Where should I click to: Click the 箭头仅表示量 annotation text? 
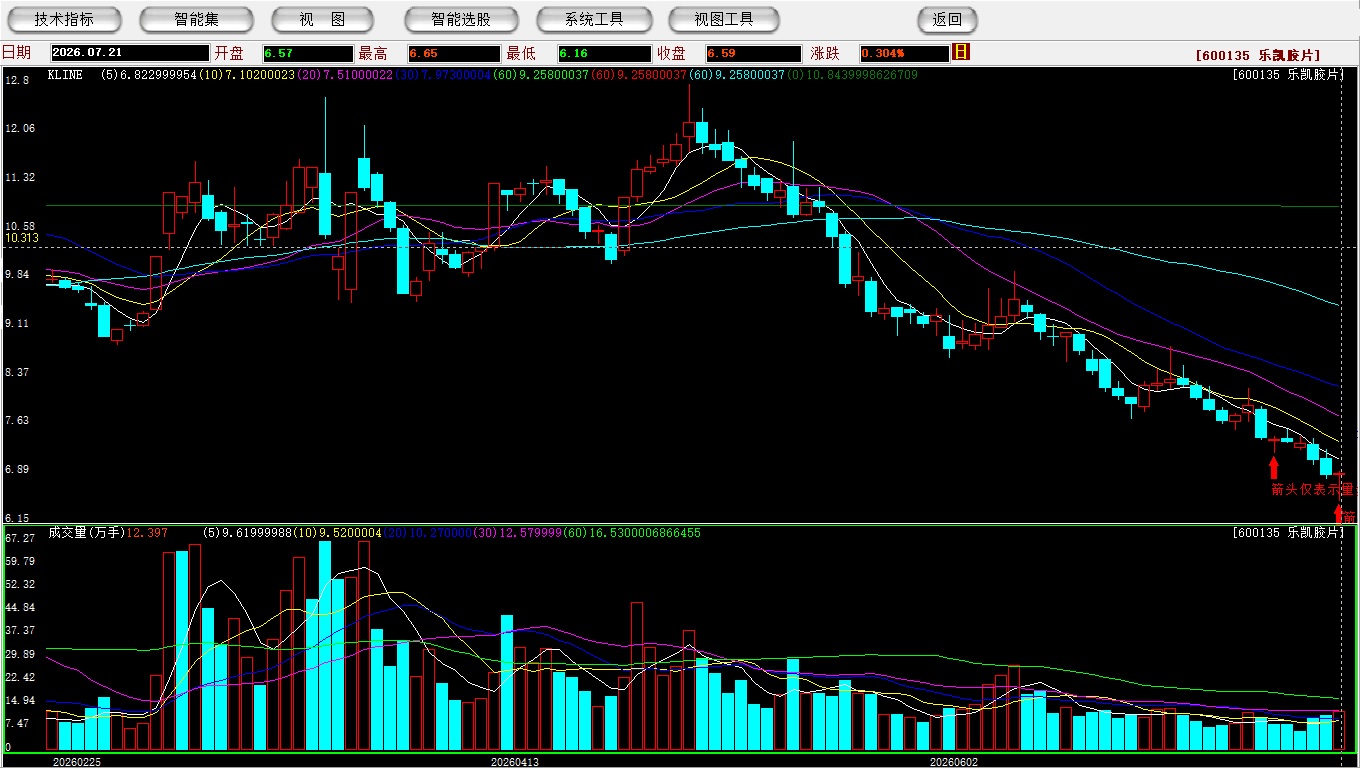1312,489
